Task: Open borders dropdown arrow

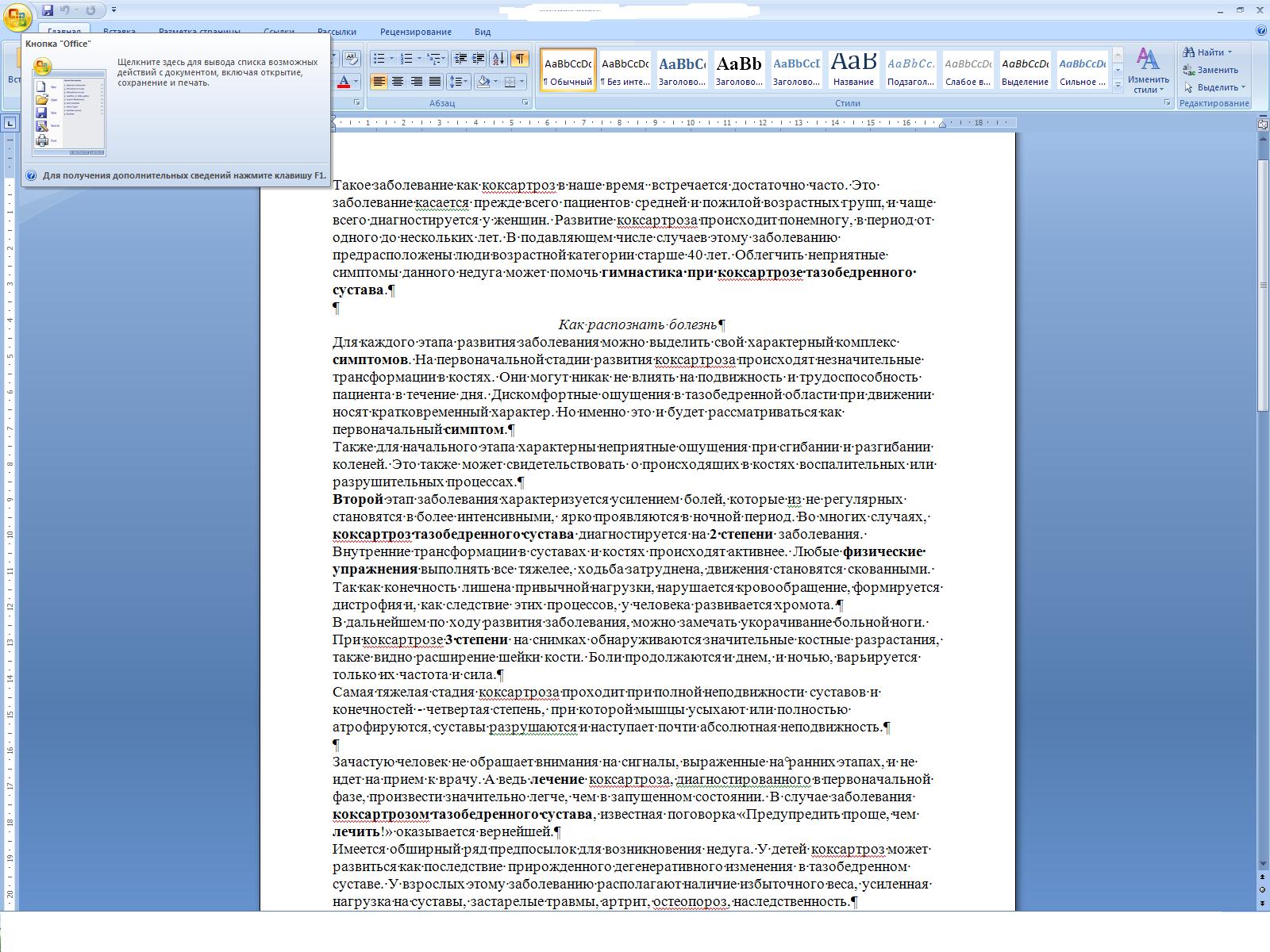Action: click(x=523, y=81)
